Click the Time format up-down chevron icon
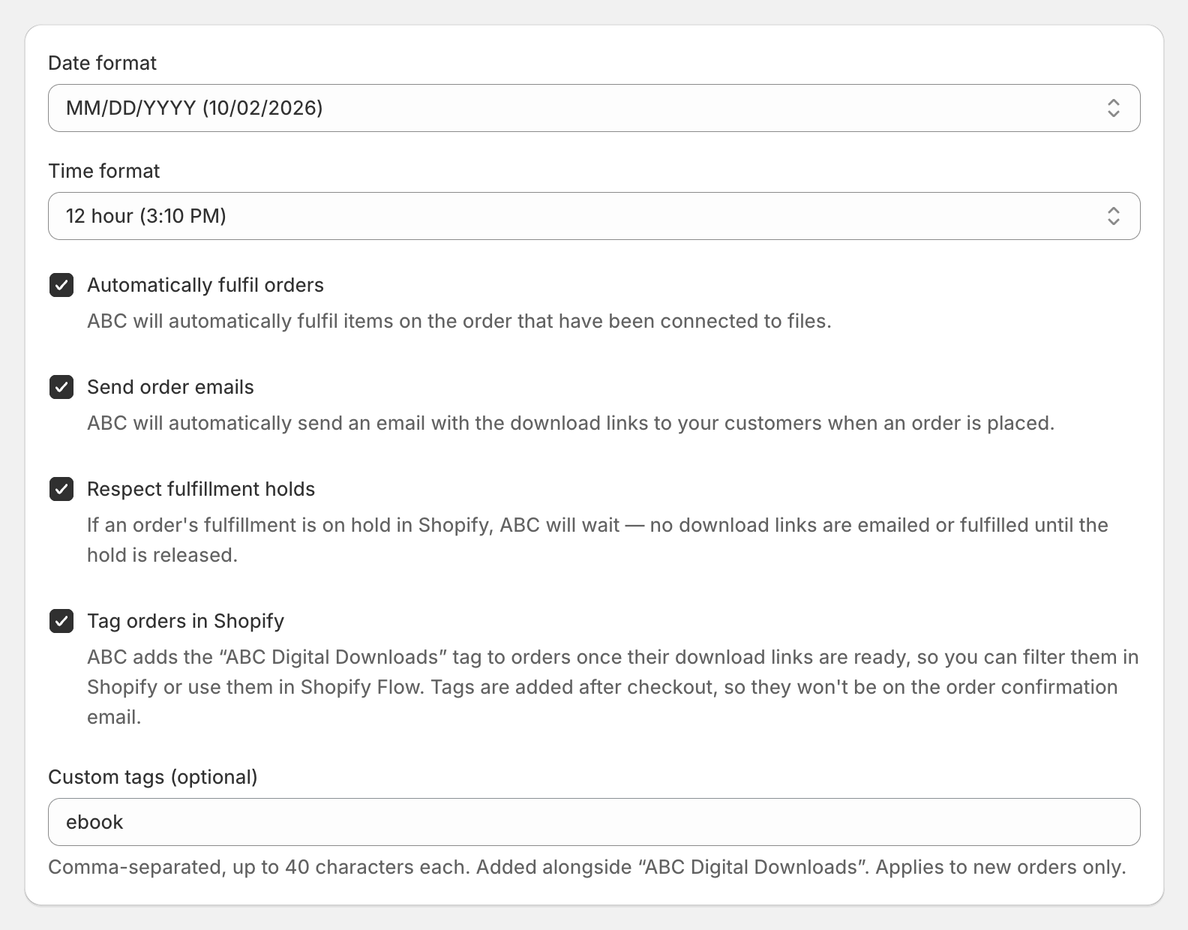The width and height of the screenshot is (1188, 930). point(1113,216)
